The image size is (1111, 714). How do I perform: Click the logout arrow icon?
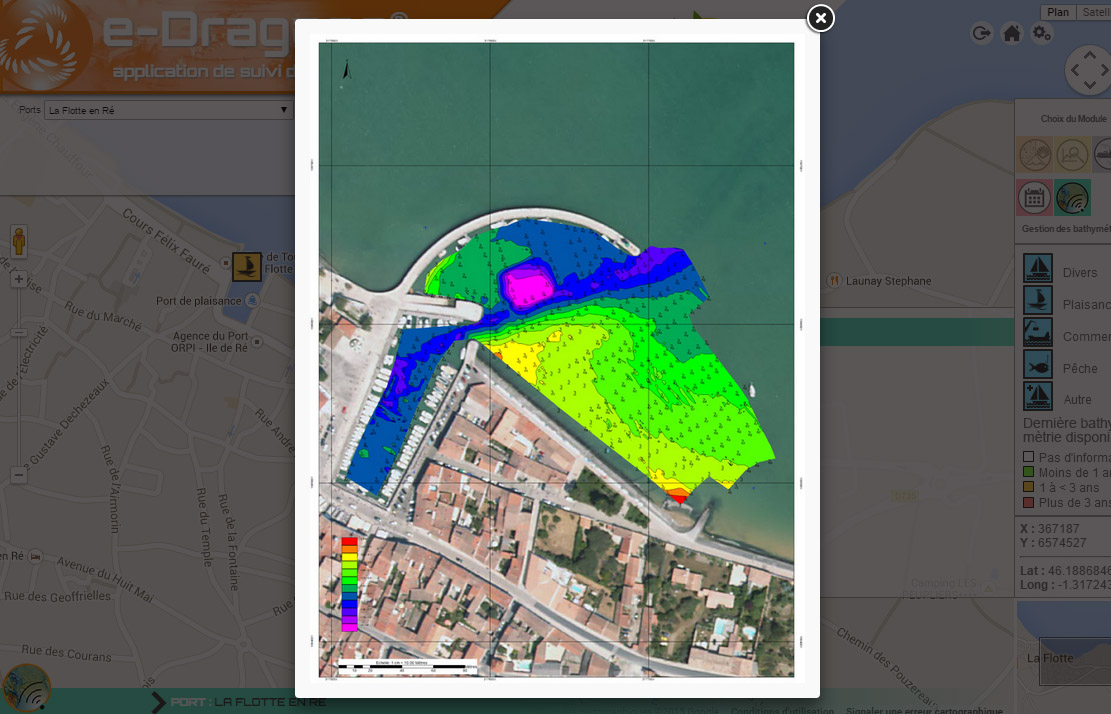pyautogui.click(x=981, y=34)
